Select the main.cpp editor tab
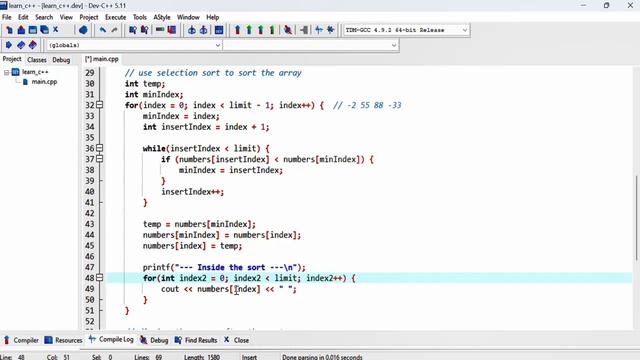The height and width of the screenshot is (360, 640). click(x=102, y=59)
